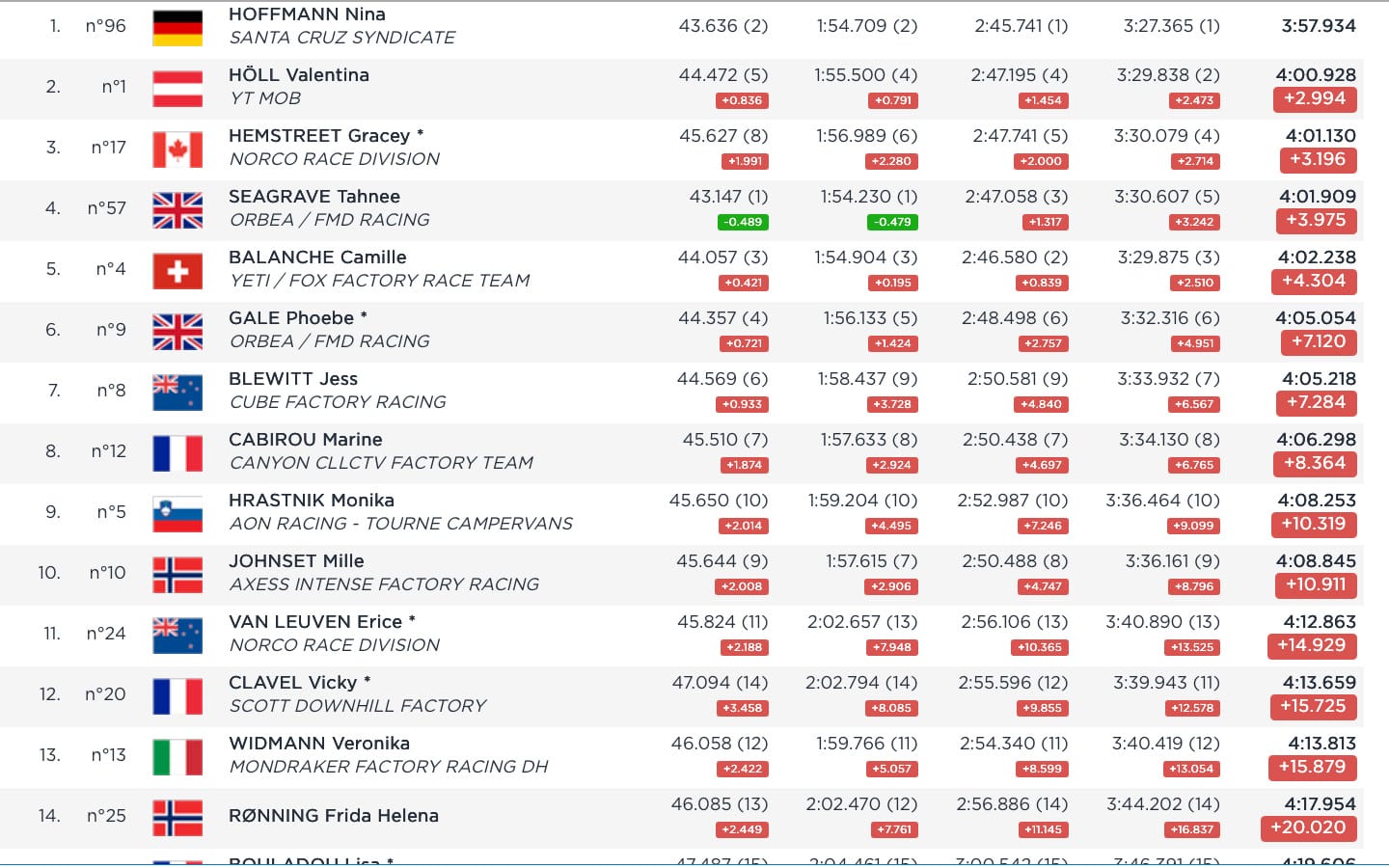
Task: Click the Austrian flag beside Höll Valentina
Action: click(177, 89)
